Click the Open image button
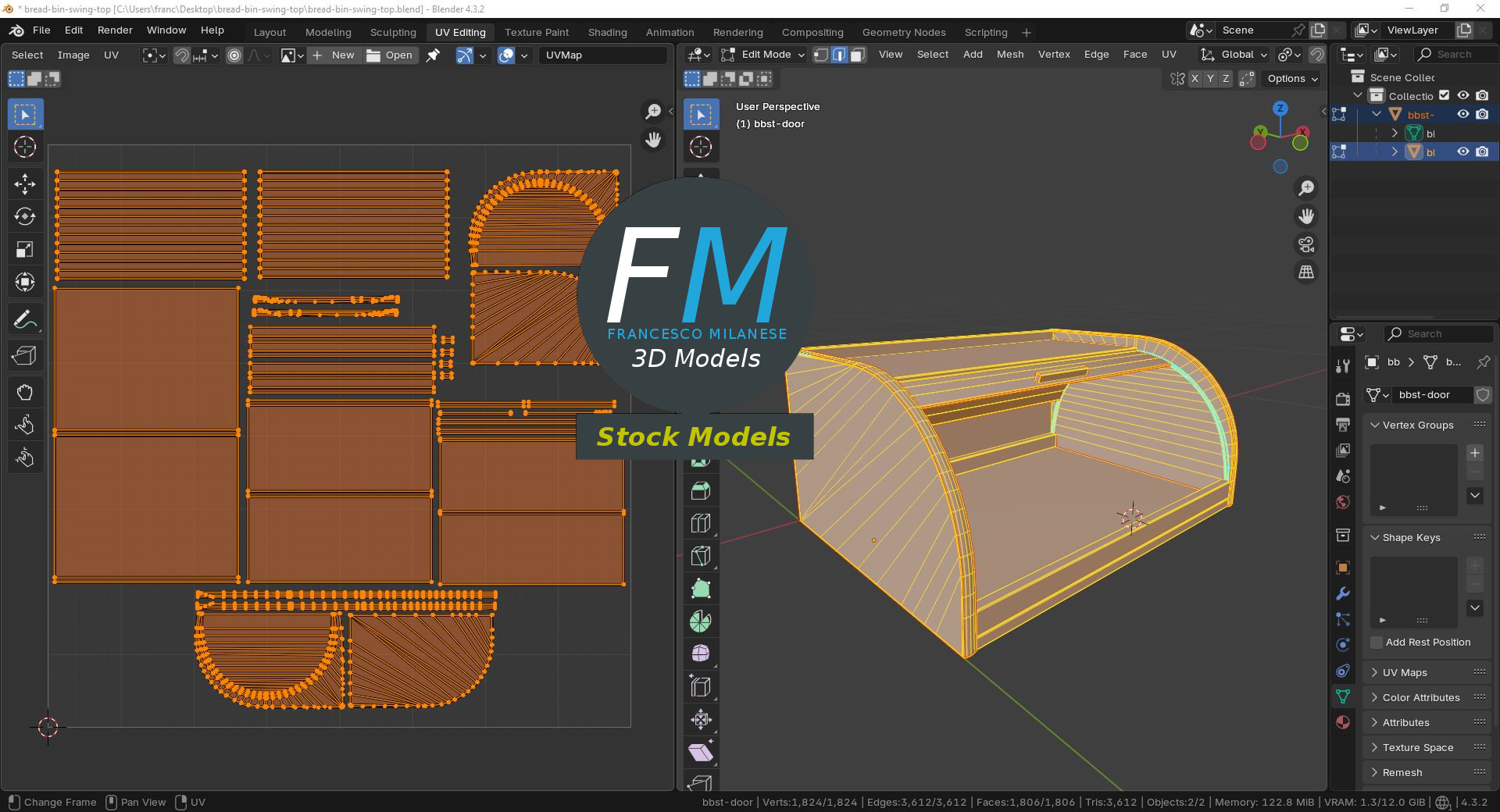Image resolution: width=1500 pixels, height=812 pixels. (390, 55)
